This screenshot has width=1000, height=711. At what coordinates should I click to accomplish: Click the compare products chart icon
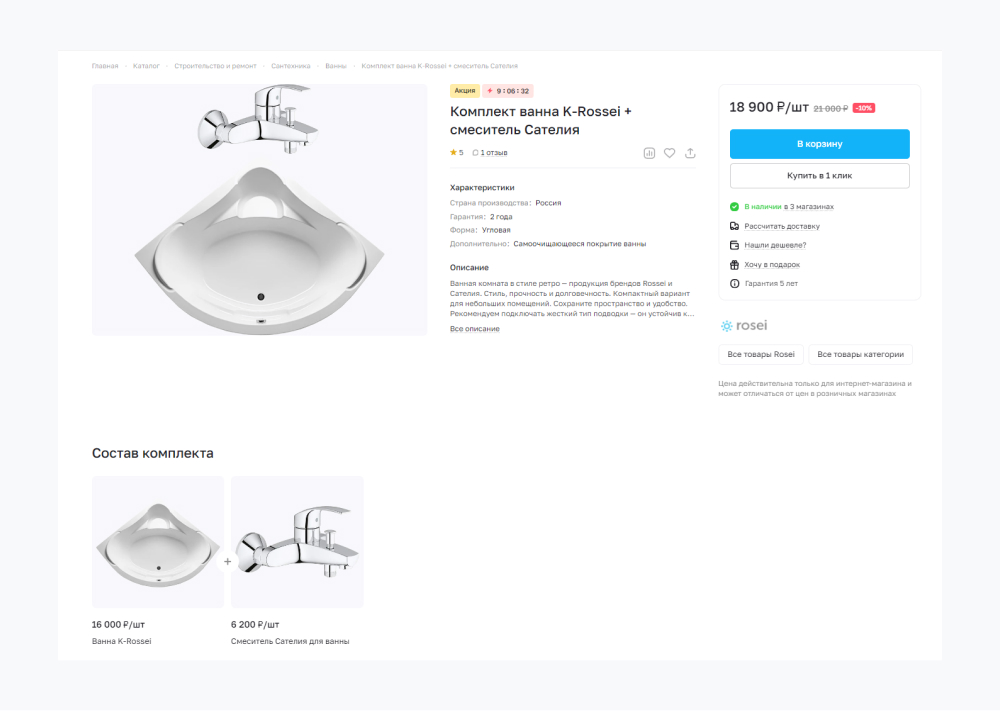click(649, 153)
